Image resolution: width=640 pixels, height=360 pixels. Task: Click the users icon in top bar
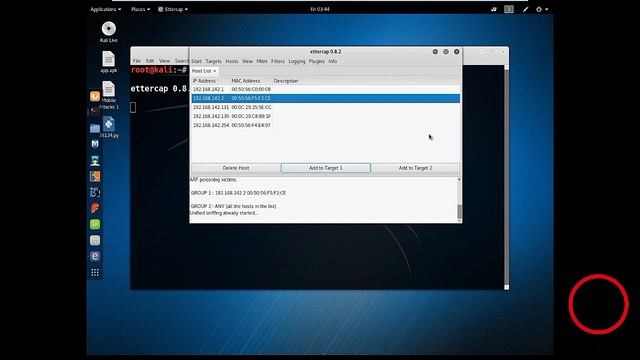click(494, 9)
